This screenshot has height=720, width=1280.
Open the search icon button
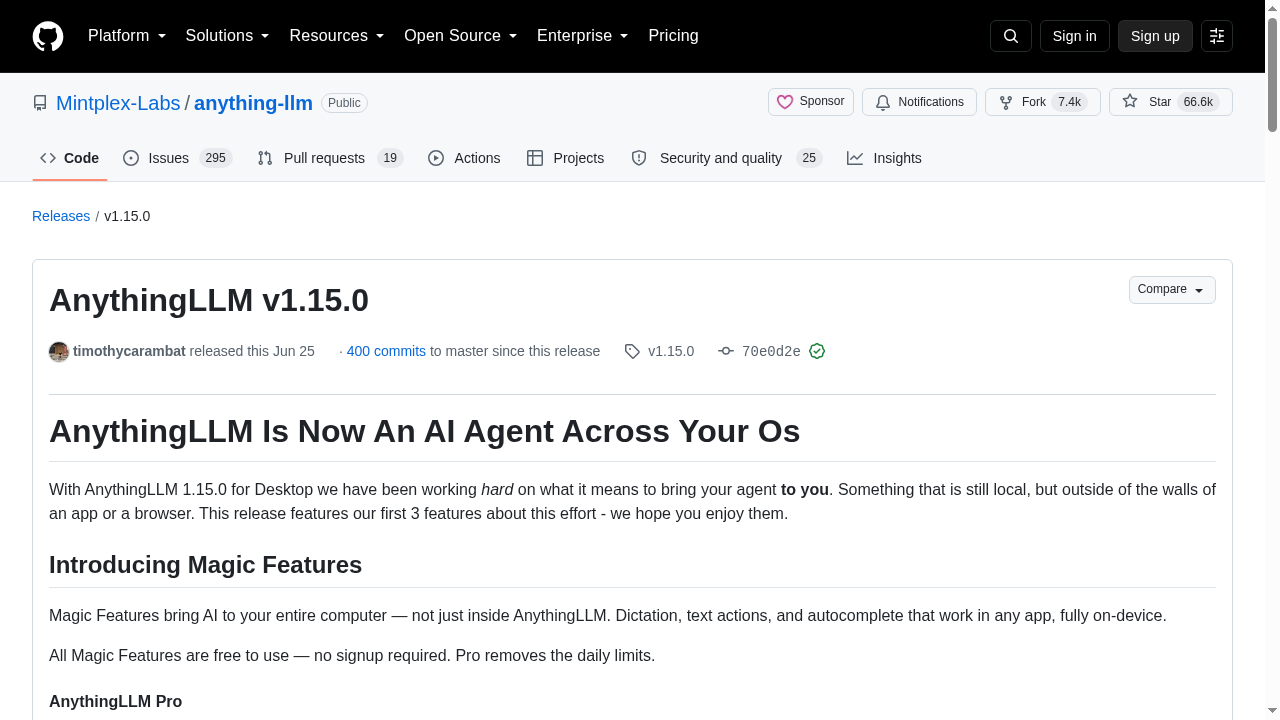point(1010,36)
